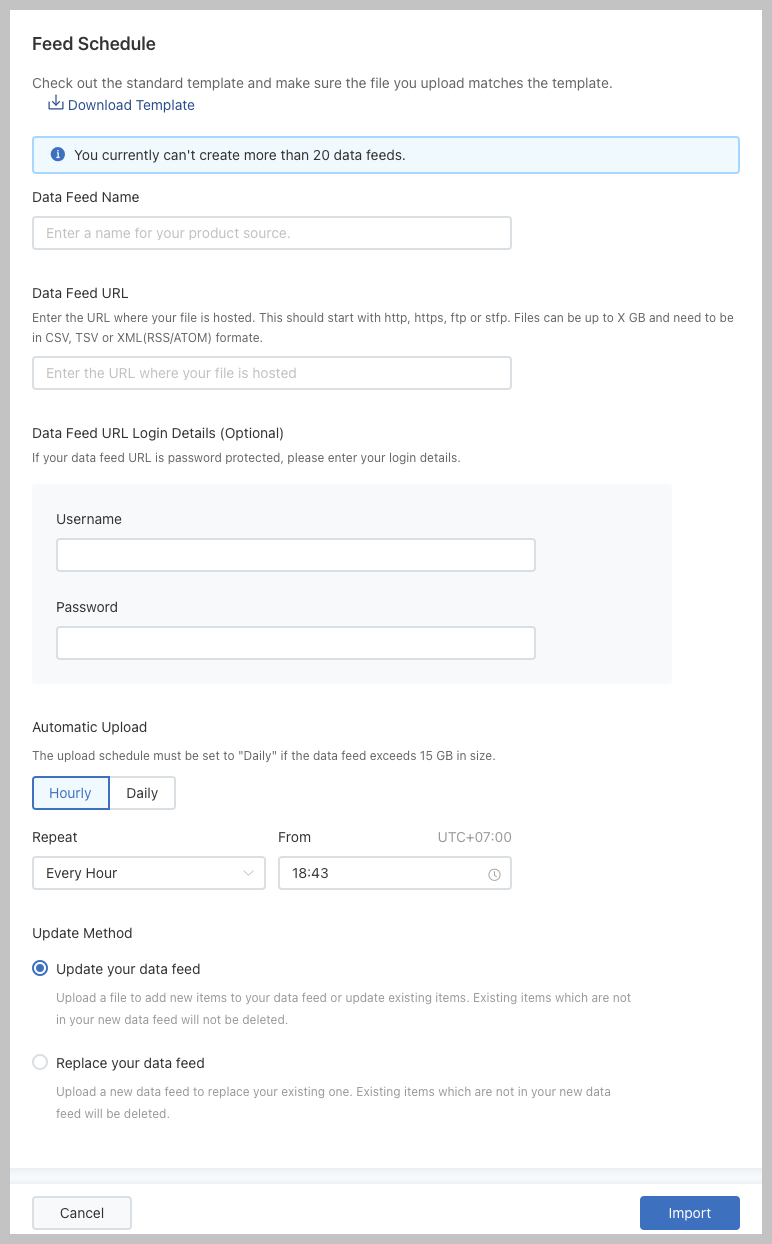Click the Data Feed URL input field
Viewport: 772px width, 1244px height.
click(x=272, y=373)
